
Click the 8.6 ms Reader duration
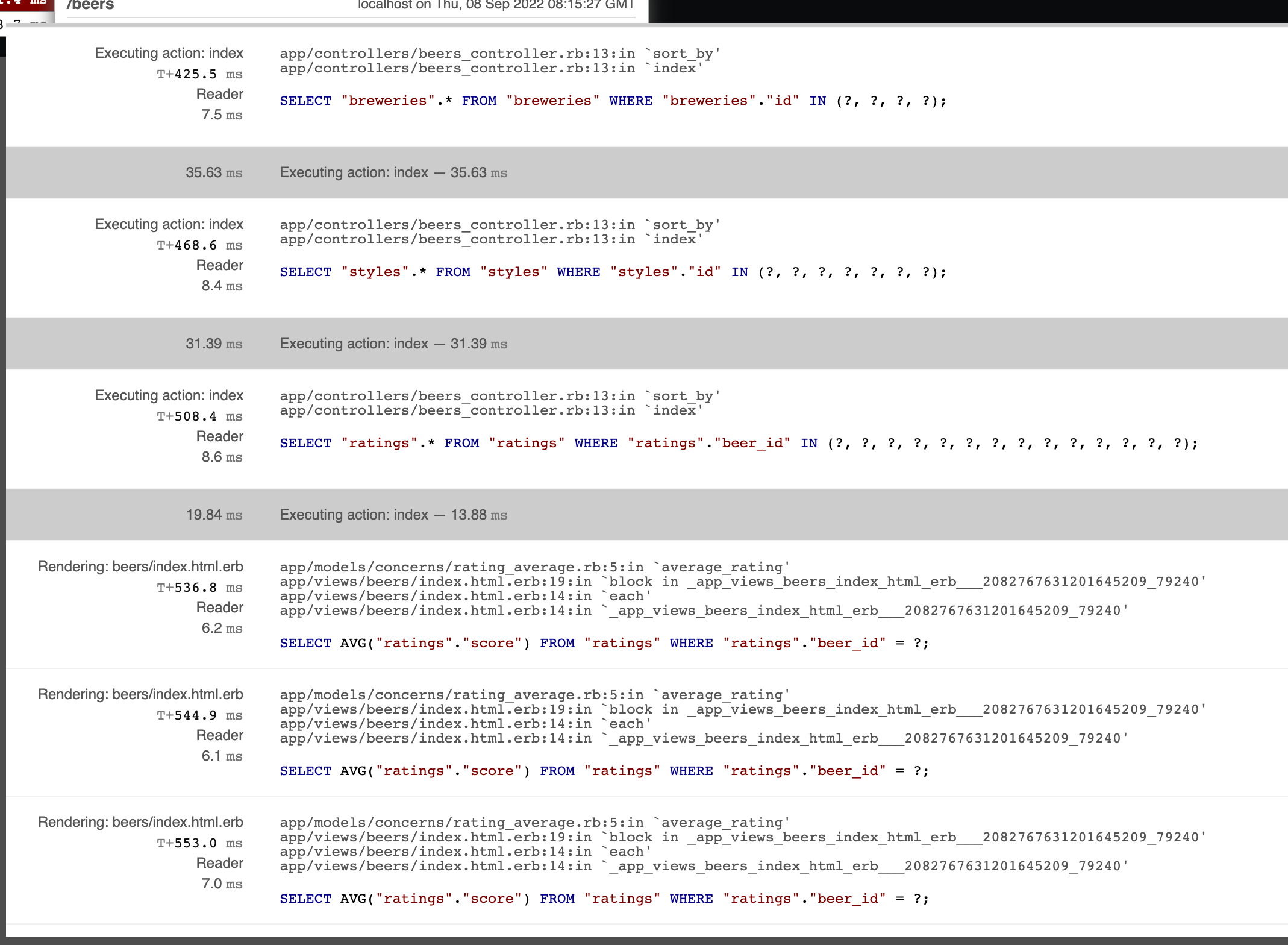[x=222, y=457]
